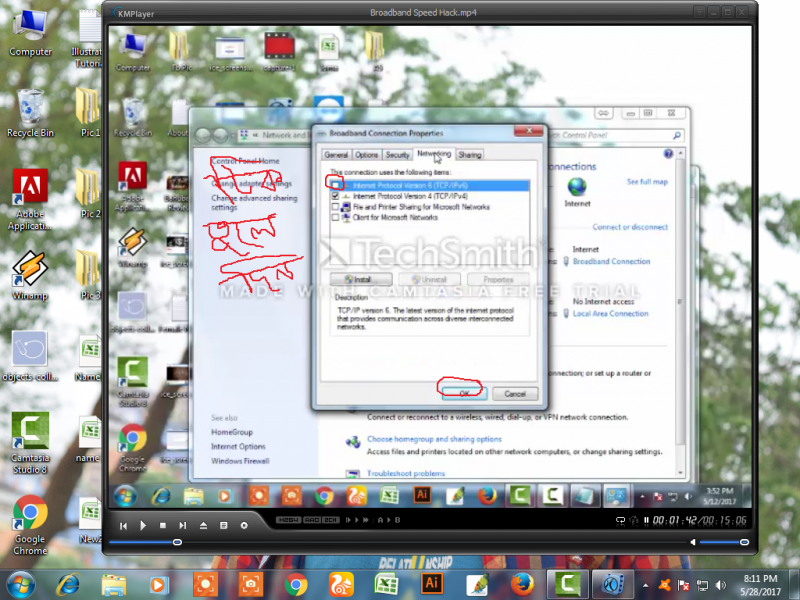Screen dimensions: 800x600
Task: Open network status tray icon
Action: [x=703, y=585]
